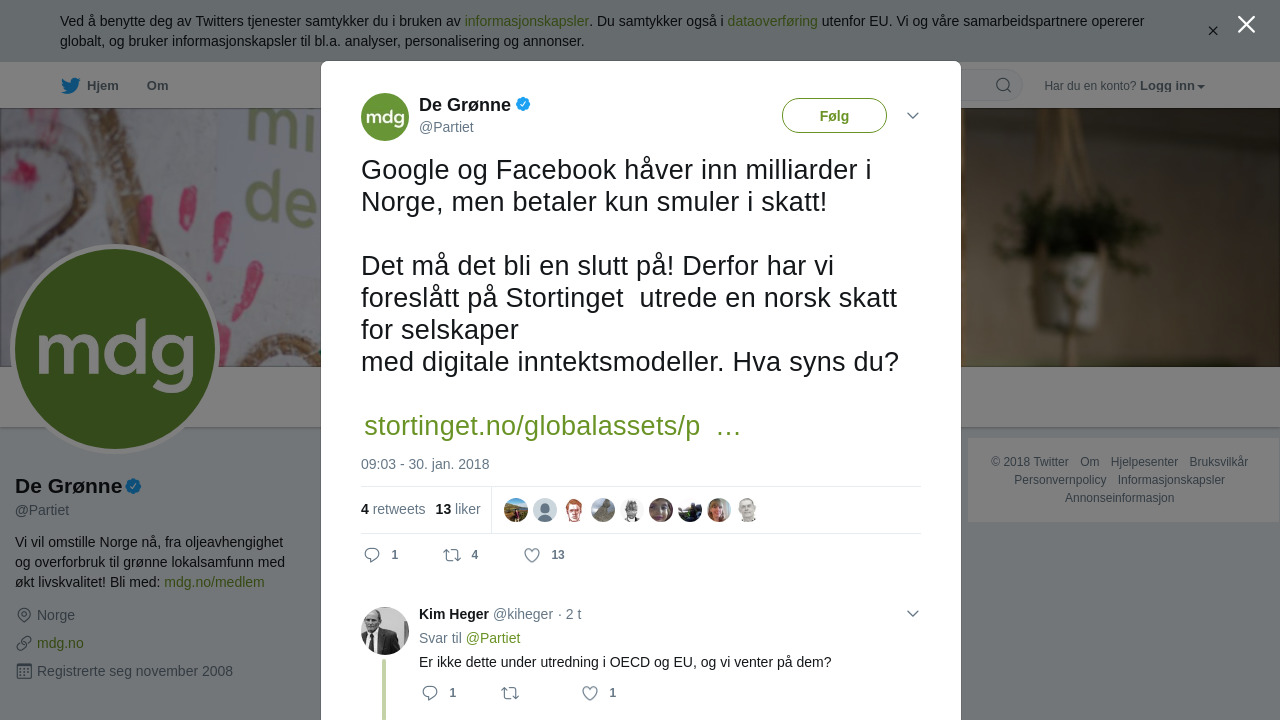This screenshot has height=720, width=1280.
Task: Open the tweet options chevron next to Følg
Action: pos(913,116)
